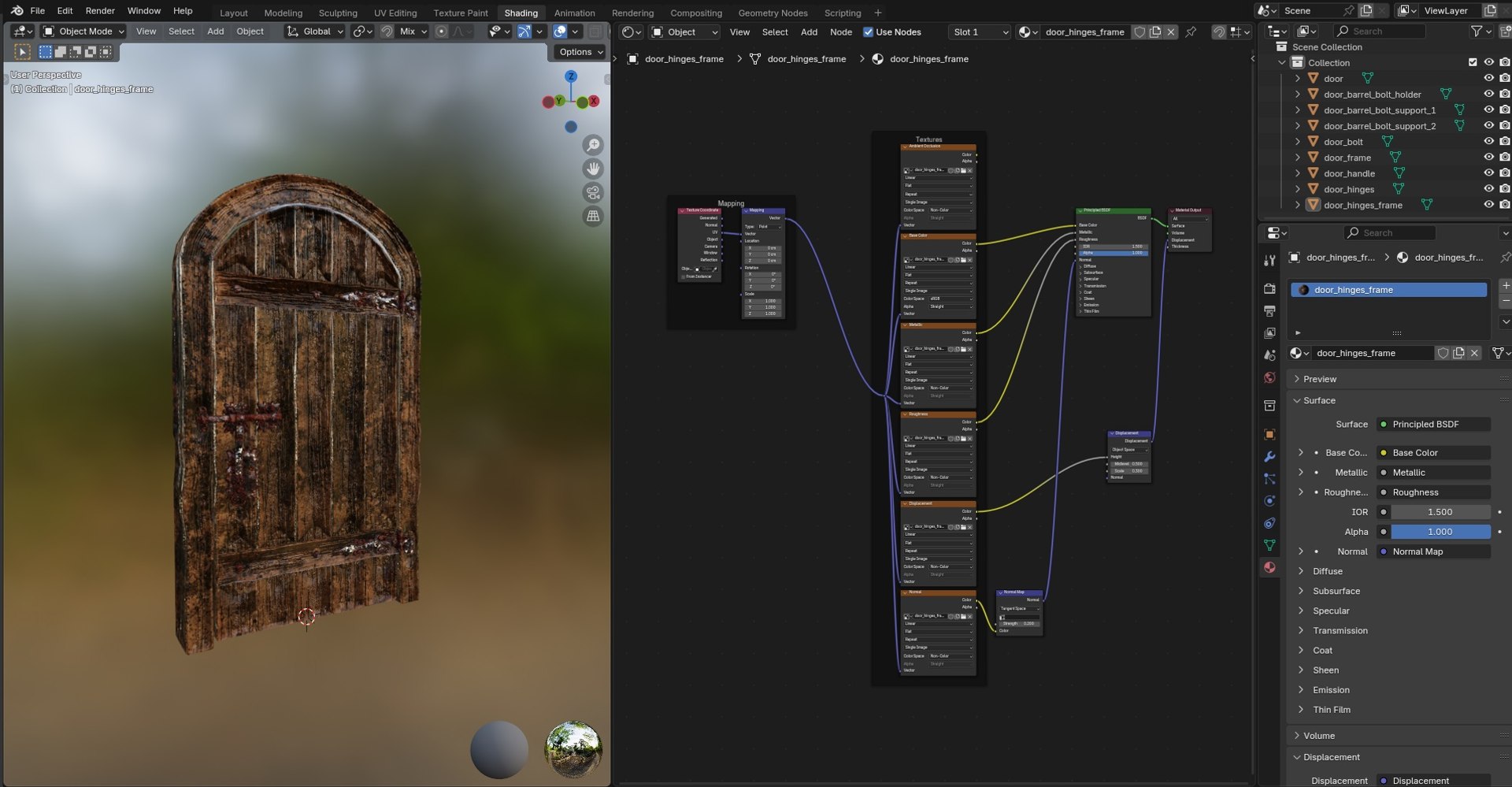This screenshot has width=1512, height=787.
Task: Hide door_bolt in viewport with eye icon
Action: tap(1488, 141)
